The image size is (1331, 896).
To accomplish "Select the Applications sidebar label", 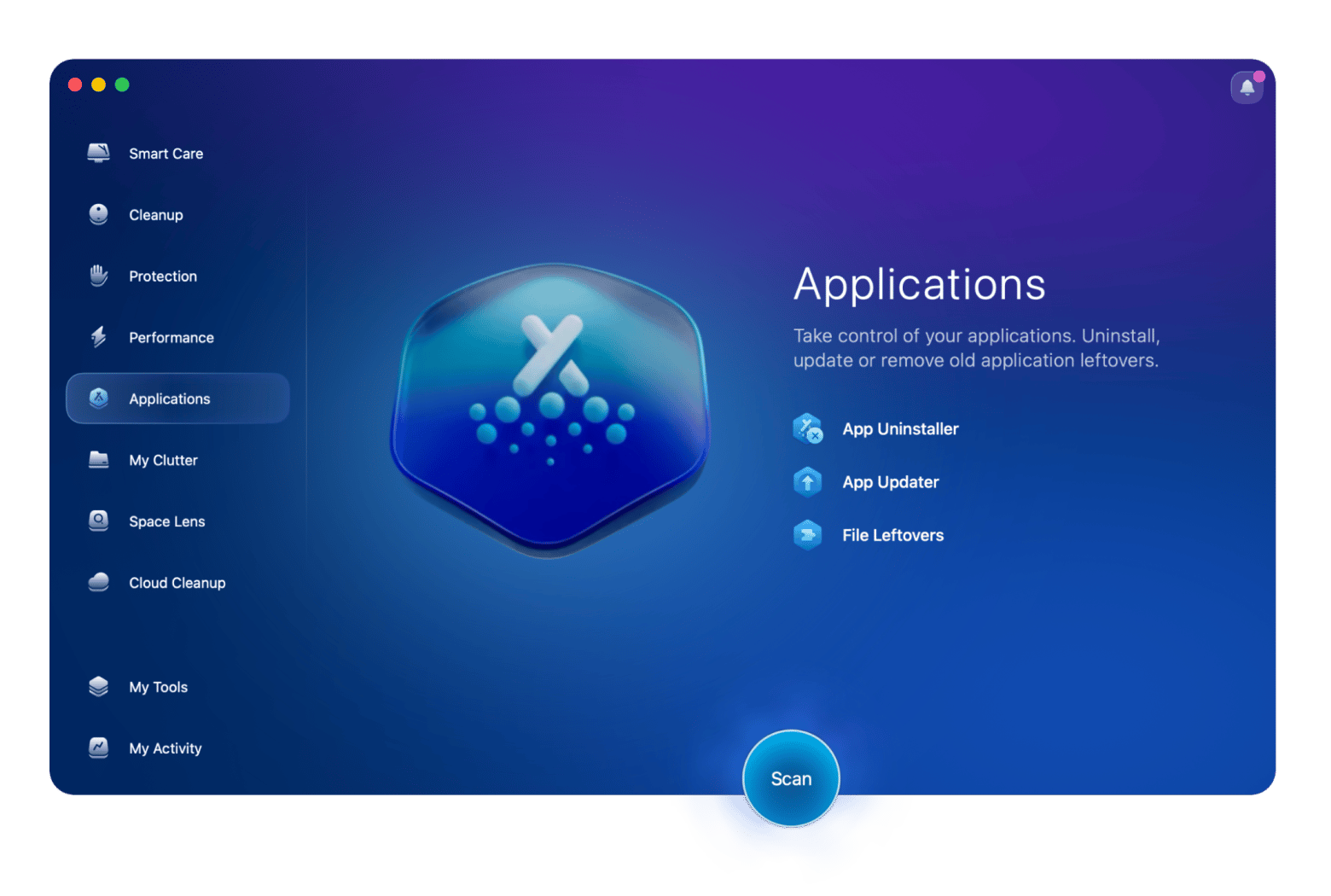I will [170, 399].
